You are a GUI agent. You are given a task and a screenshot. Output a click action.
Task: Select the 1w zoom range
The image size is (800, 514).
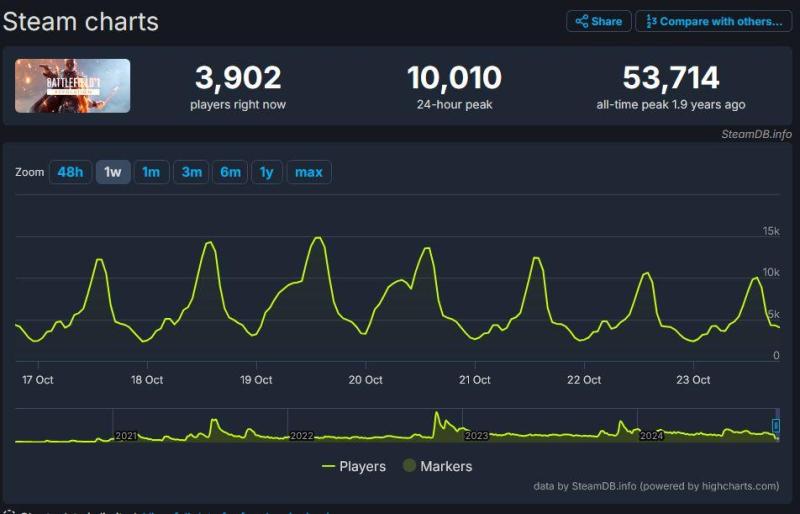point(113,172)
